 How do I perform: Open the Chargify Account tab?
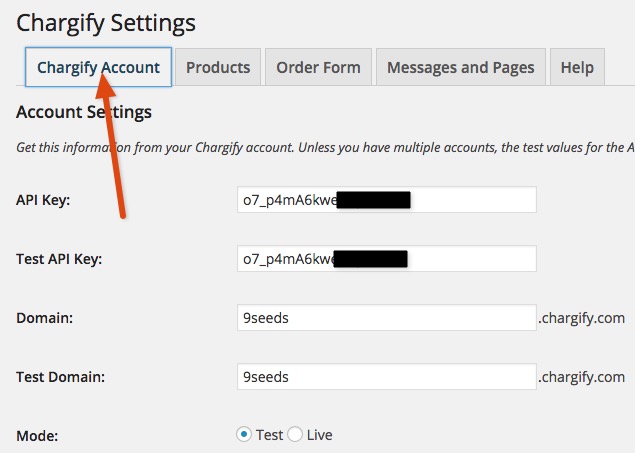(x=98, y=67)
